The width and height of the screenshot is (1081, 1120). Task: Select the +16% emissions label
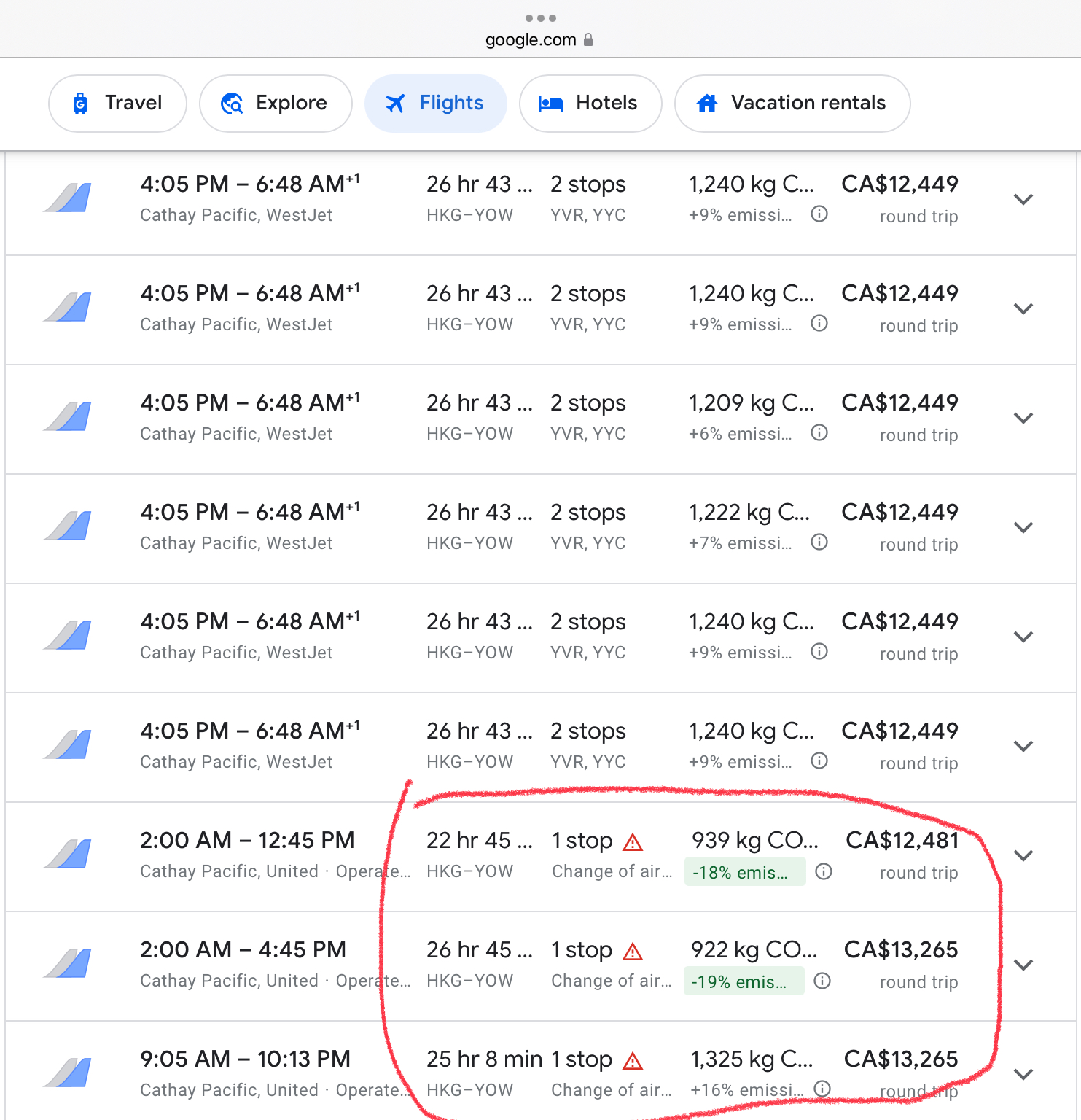[x=747, y=1090]
